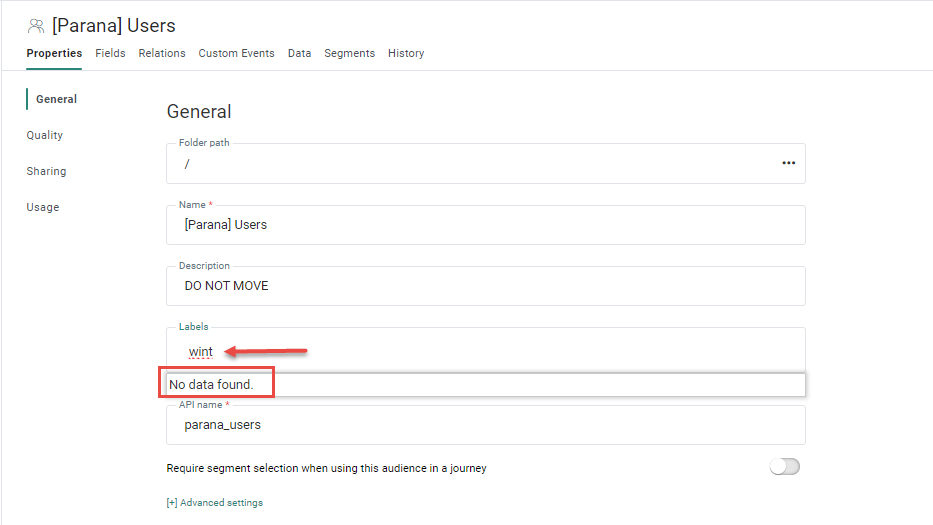Viewport: 933px width, 525px height.
Task: Toggle require segment selection switch
Action: (x=784, y=467)
